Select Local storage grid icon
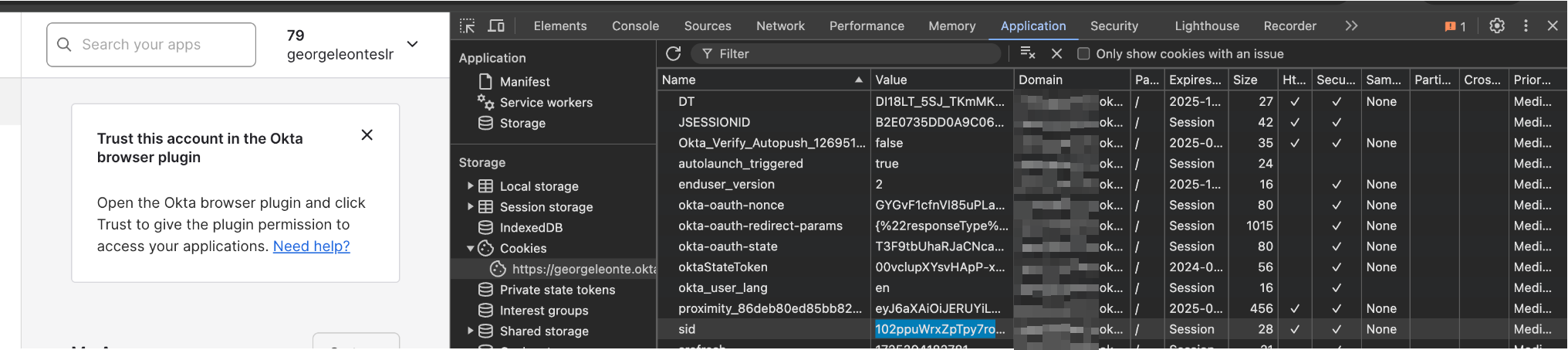This screenshot has width=1568, height=350. pos(485,186)
